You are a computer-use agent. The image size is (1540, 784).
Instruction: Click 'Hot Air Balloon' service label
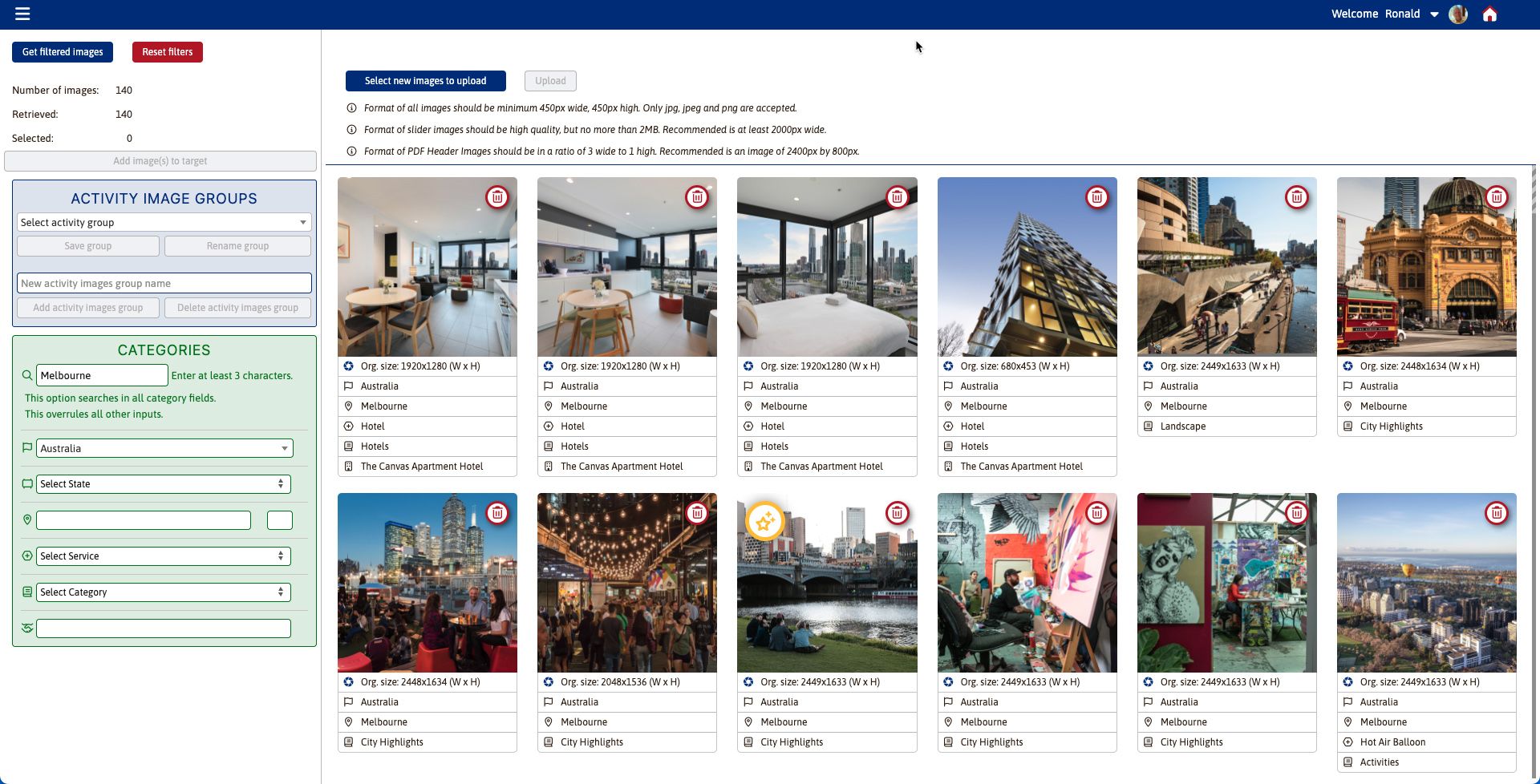click(1392, 742)
